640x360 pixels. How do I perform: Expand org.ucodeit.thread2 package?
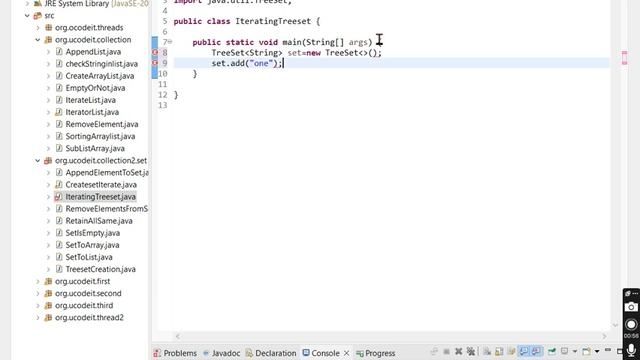tap(38, 318)
